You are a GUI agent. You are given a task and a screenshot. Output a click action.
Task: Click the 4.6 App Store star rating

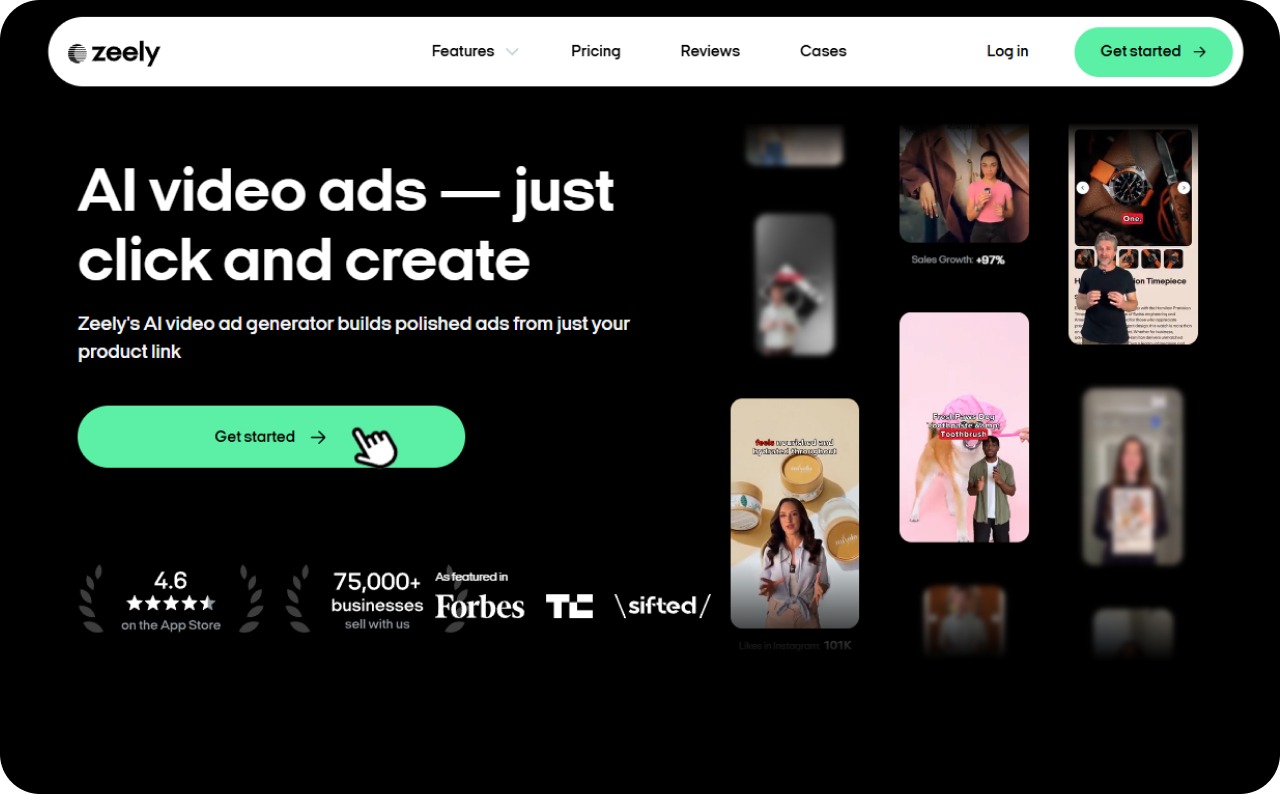coord(170,598)
